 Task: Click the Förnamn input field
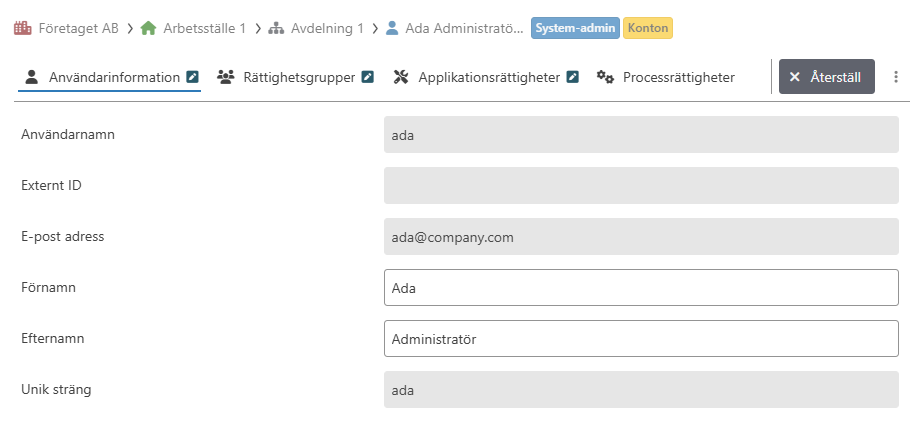pos(641,288)
